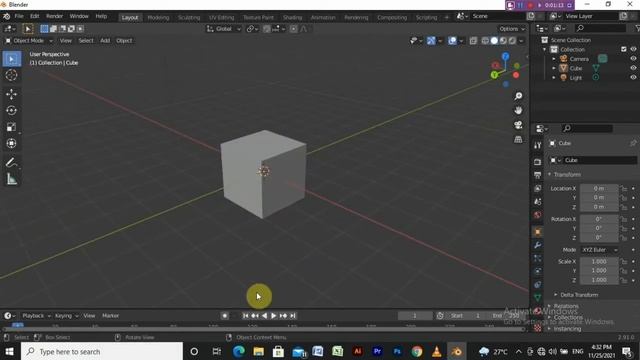The image size is (640, 360).
Task: Open Blender from the Windows taskbar
Action: click(x=456, y=351)
